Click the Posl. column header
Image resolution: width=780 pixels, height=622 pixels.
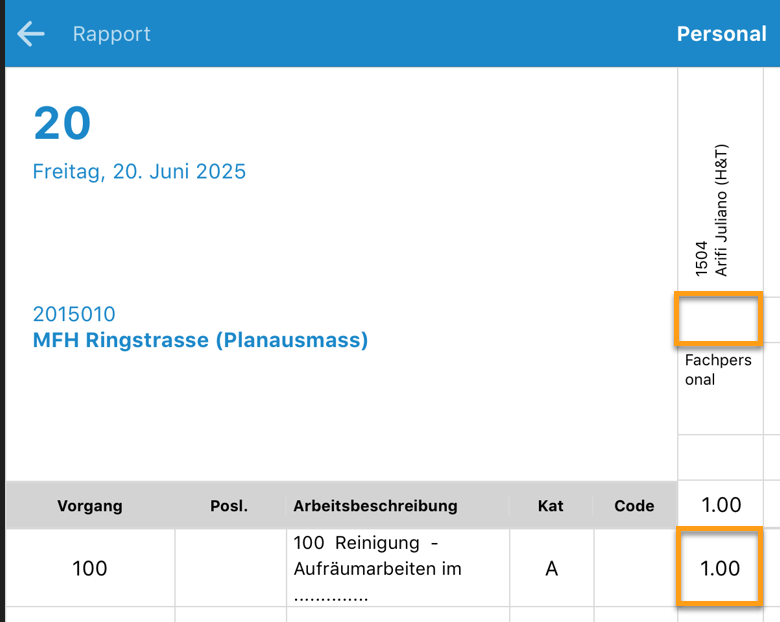(229, 506)
